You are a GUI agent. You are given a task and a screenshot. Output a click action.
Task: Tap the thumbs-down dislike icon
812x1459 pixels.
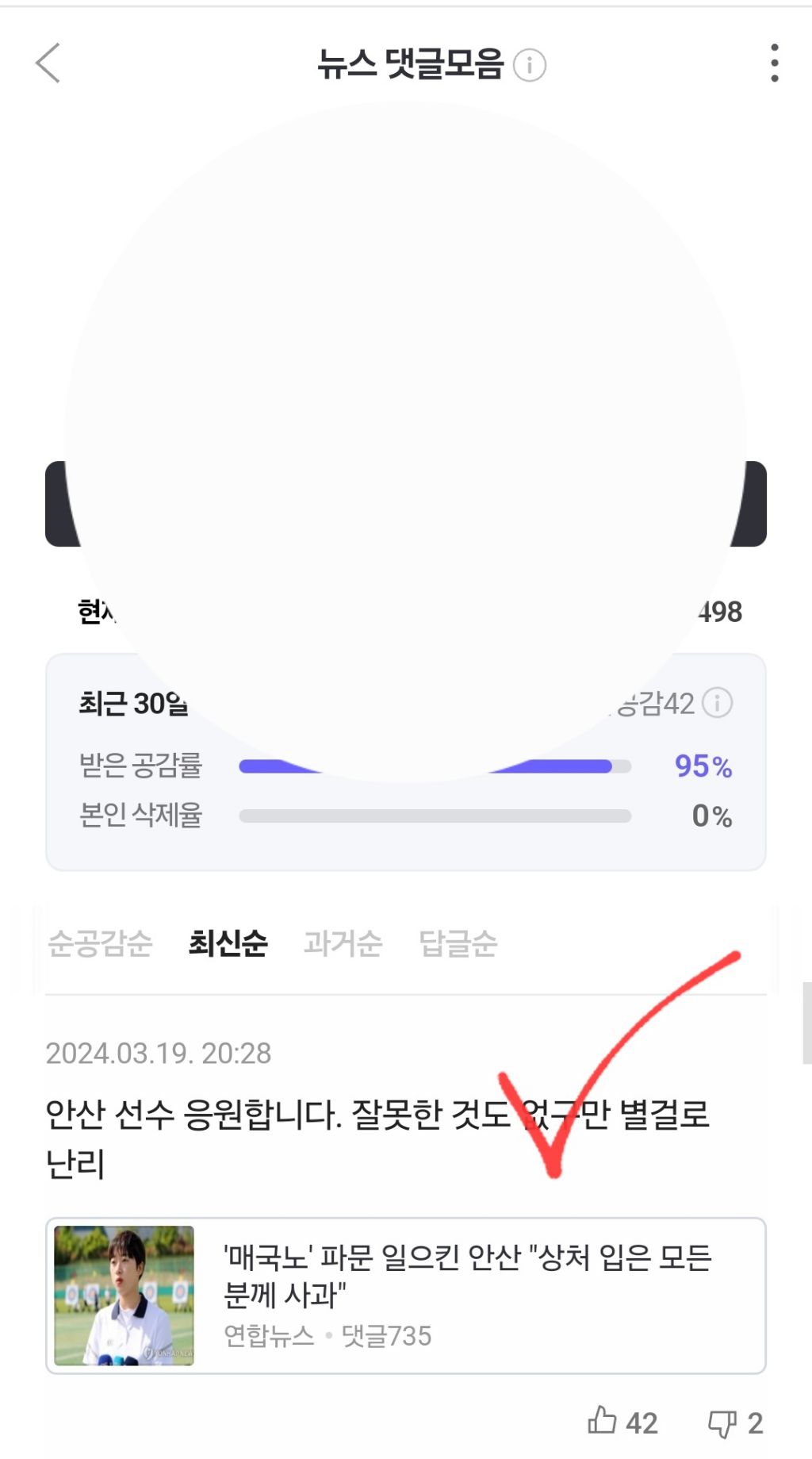(722, 1423)
